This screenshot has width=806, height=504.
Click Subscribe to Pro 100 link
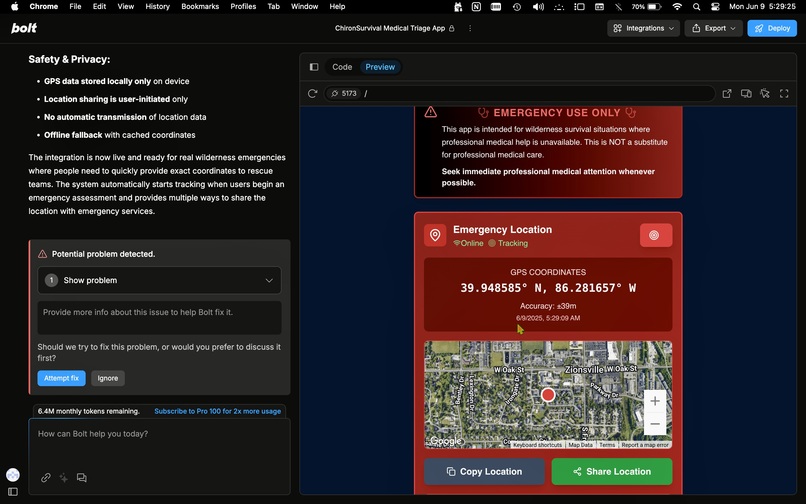tap(217, 411)
